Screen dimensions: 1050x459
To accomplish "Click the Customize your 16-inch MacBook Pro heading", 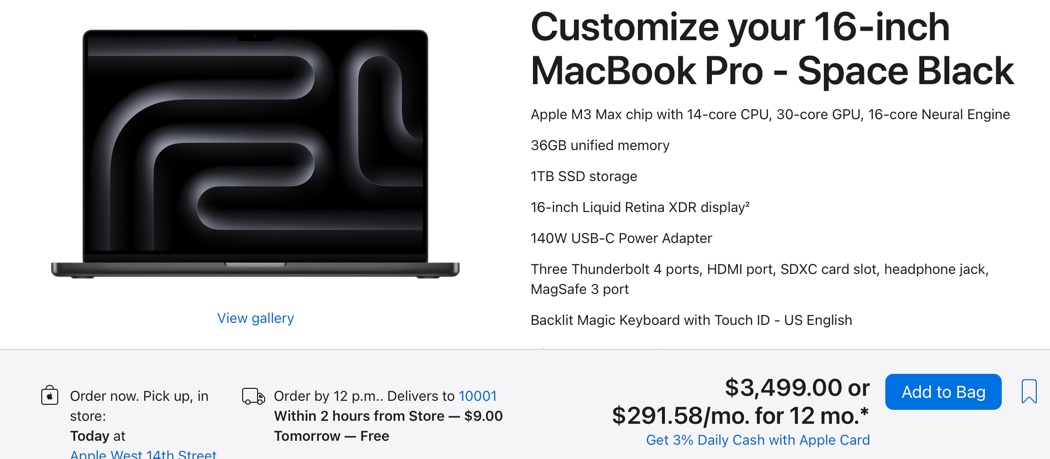I will (x=771, y=49).
